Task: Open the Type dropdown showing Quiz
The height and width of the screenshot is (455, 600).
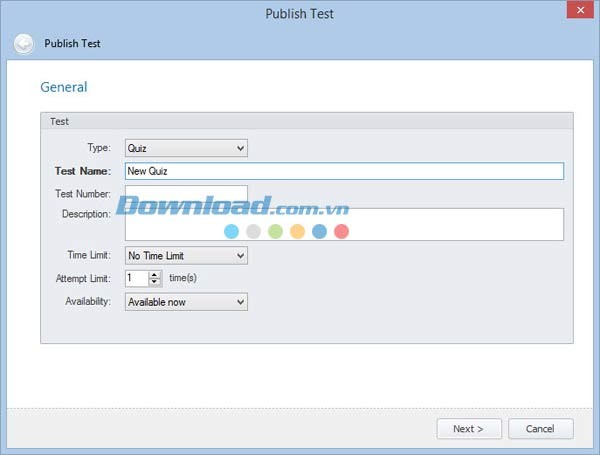Action: [186, 149]
